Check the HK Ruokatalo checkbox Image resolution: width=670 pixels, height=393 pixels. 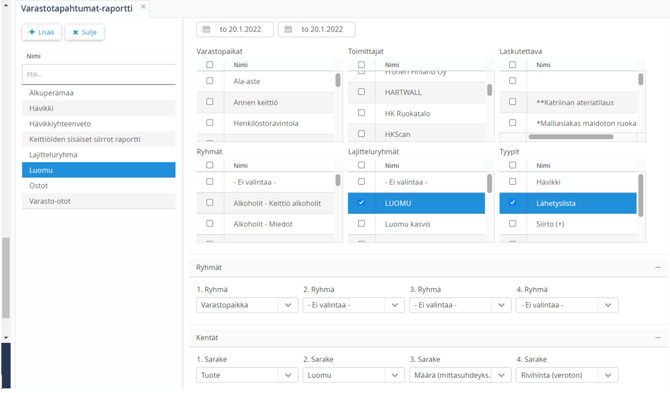[361, 112]
